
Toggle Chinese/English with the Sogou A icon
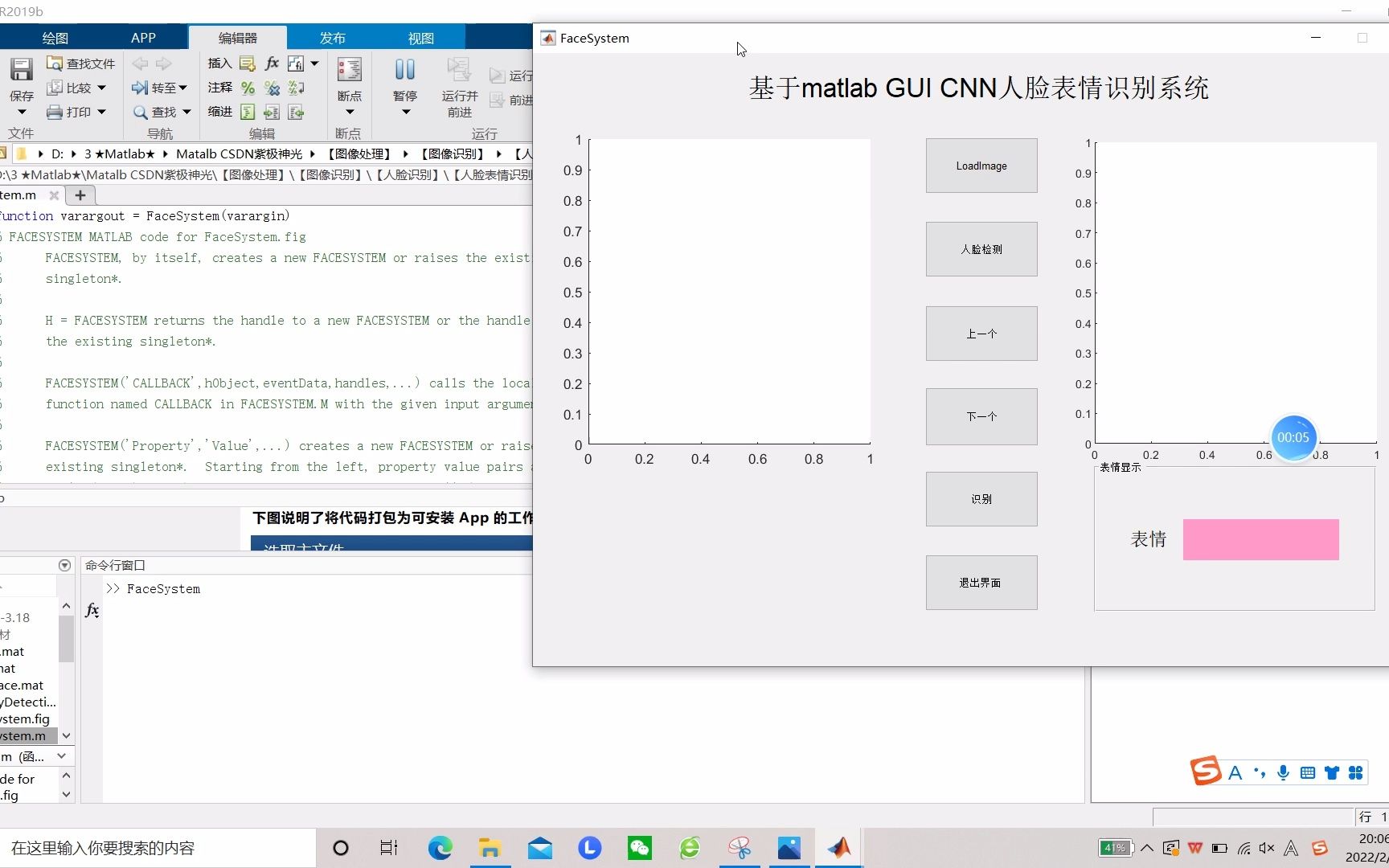(x=1236, y=772)
